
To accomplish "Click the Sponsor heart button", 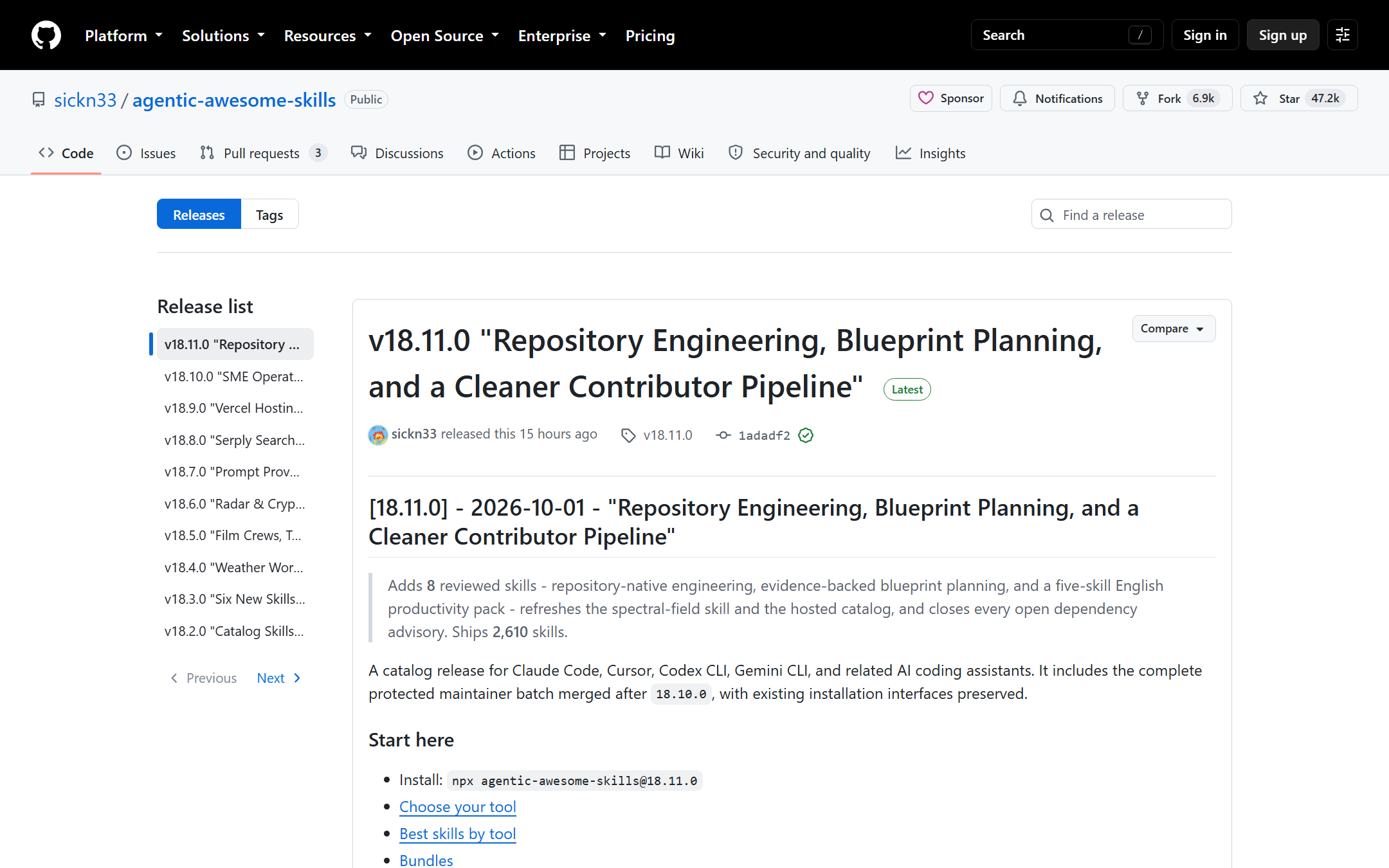I will pyautogui.click(x=951, y=98).
